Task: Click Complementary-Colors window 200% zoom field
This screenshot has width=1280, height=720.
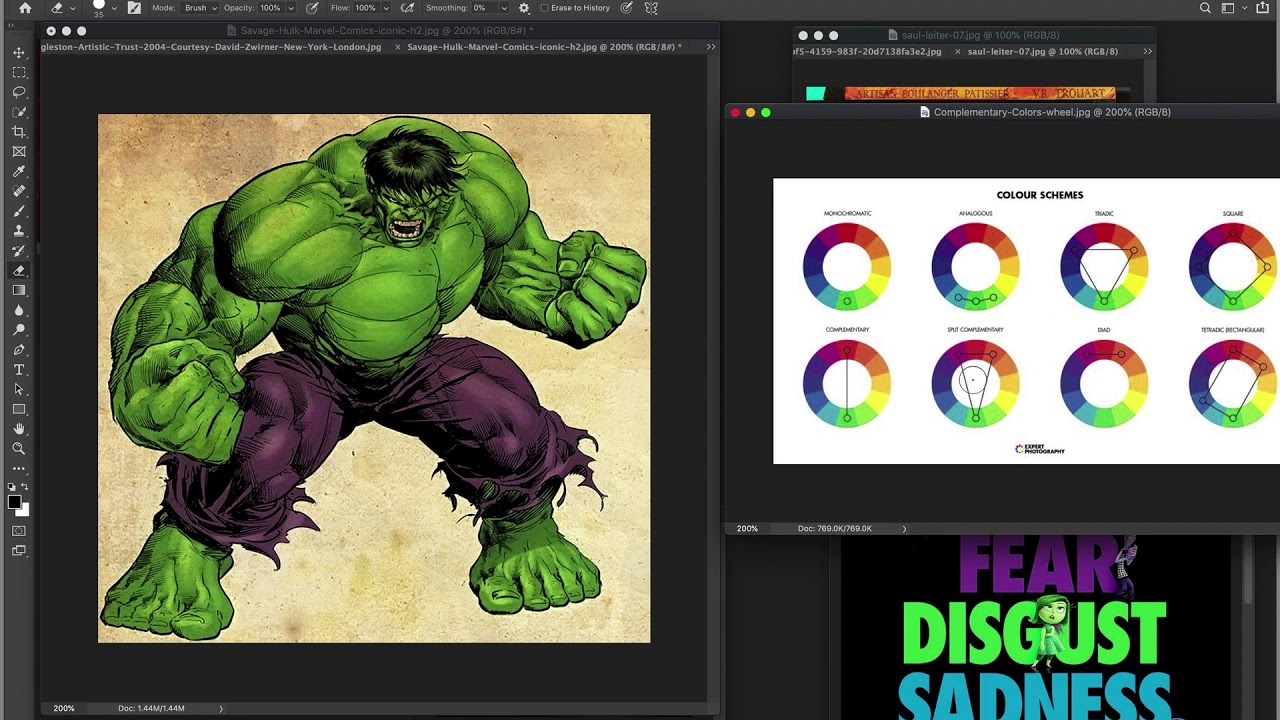Action: [747, 528]
